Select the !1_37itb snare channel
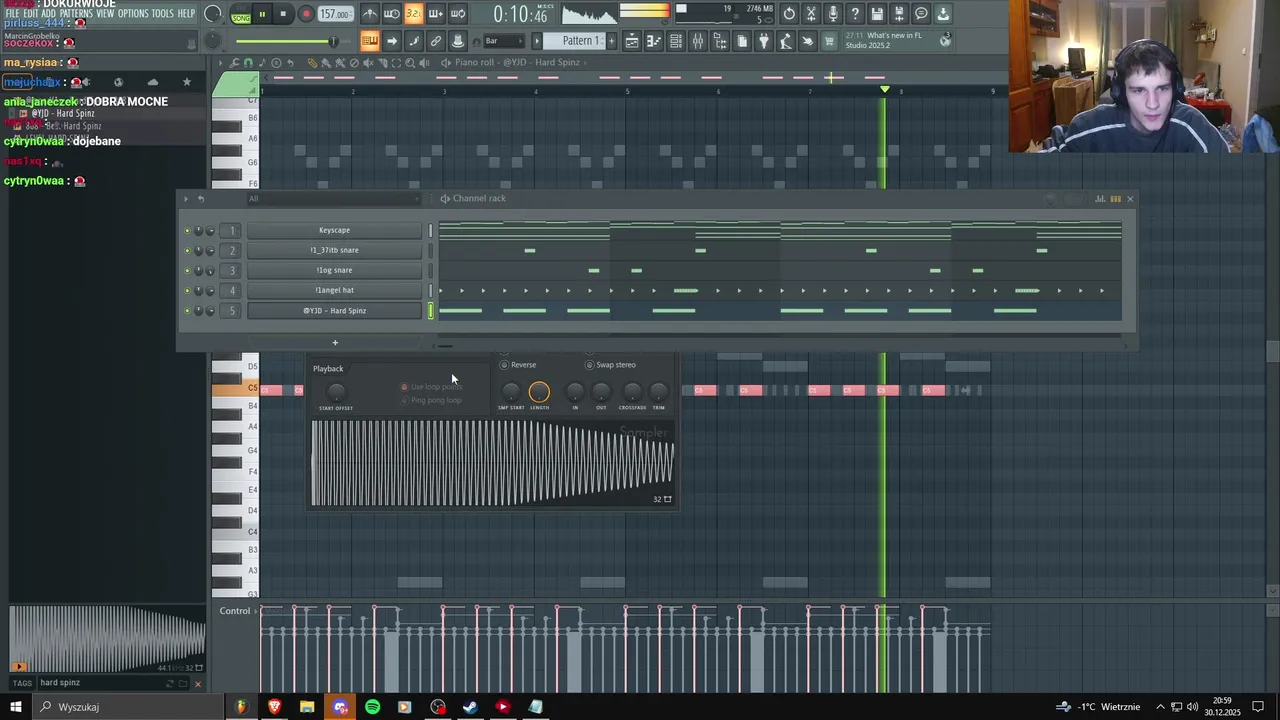This screenshot has width=1280, height=720. click(x=334, y=250)
